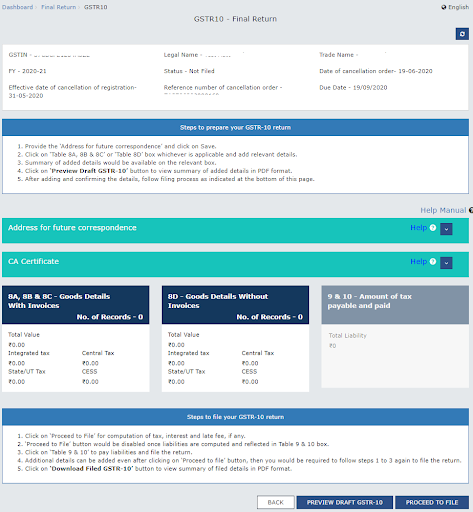Image resolution: width=473 pixels, height=512 pixels.
Task: Click 'Date of cancellation order- 19-06-2020' text
Action: pyautogui.click(x=376, y=71)
